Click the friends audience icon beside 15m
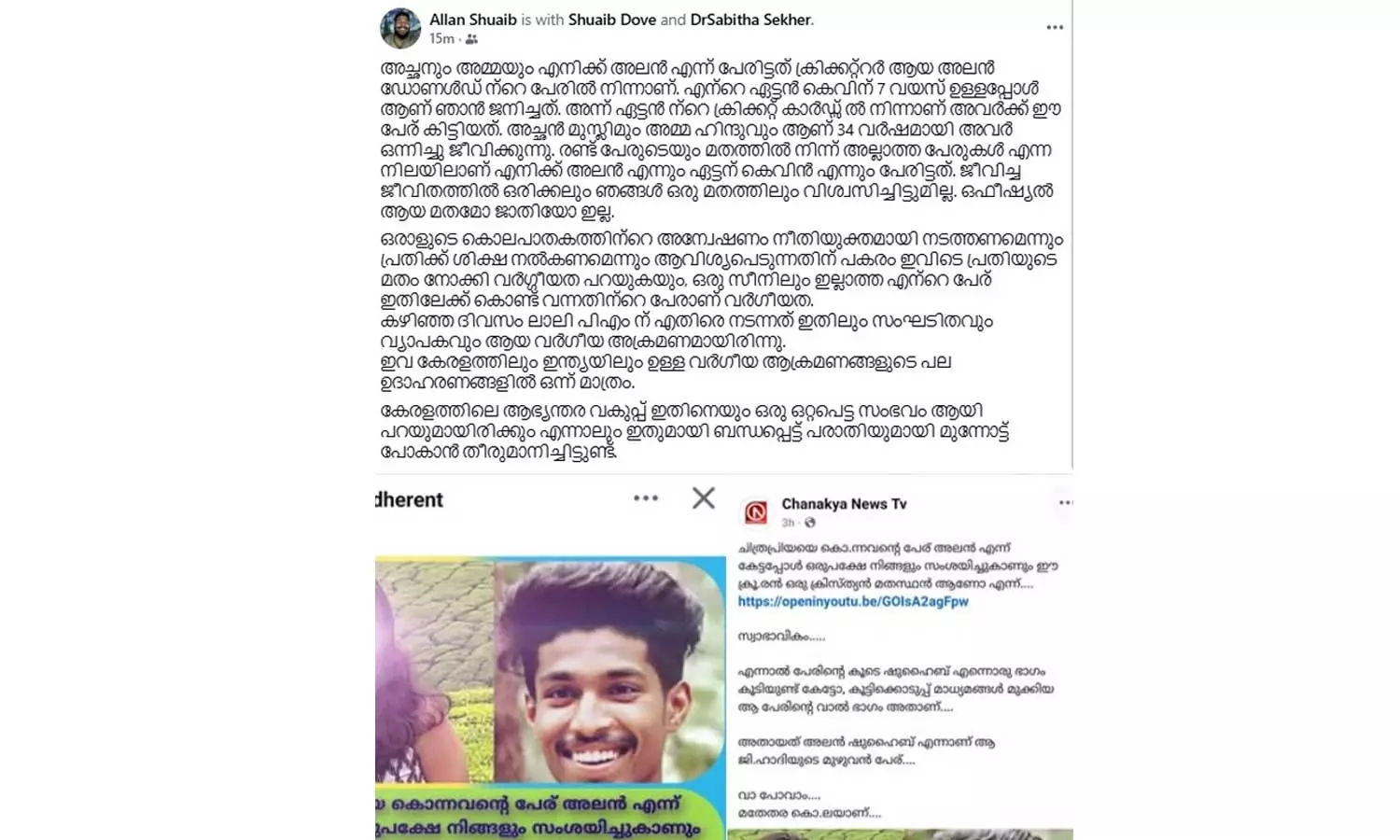1400x840 pixels. pyautogui.click(x=471, y=39)
